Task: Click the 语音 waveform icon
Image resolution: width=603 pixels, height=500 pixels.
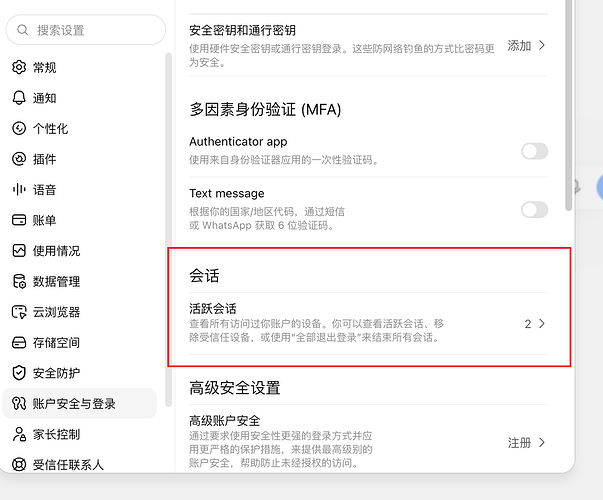Action: (19, 189)
